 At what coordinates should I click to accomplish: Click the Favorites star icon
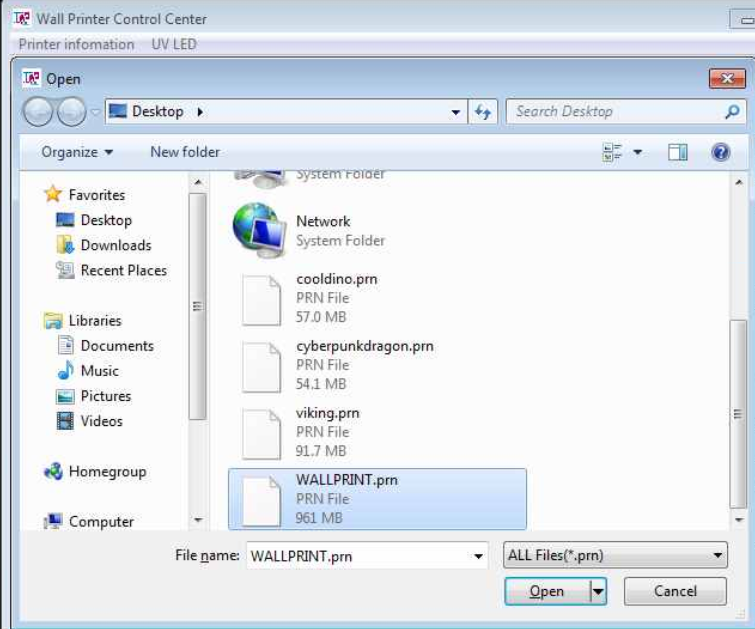[53, 195]
